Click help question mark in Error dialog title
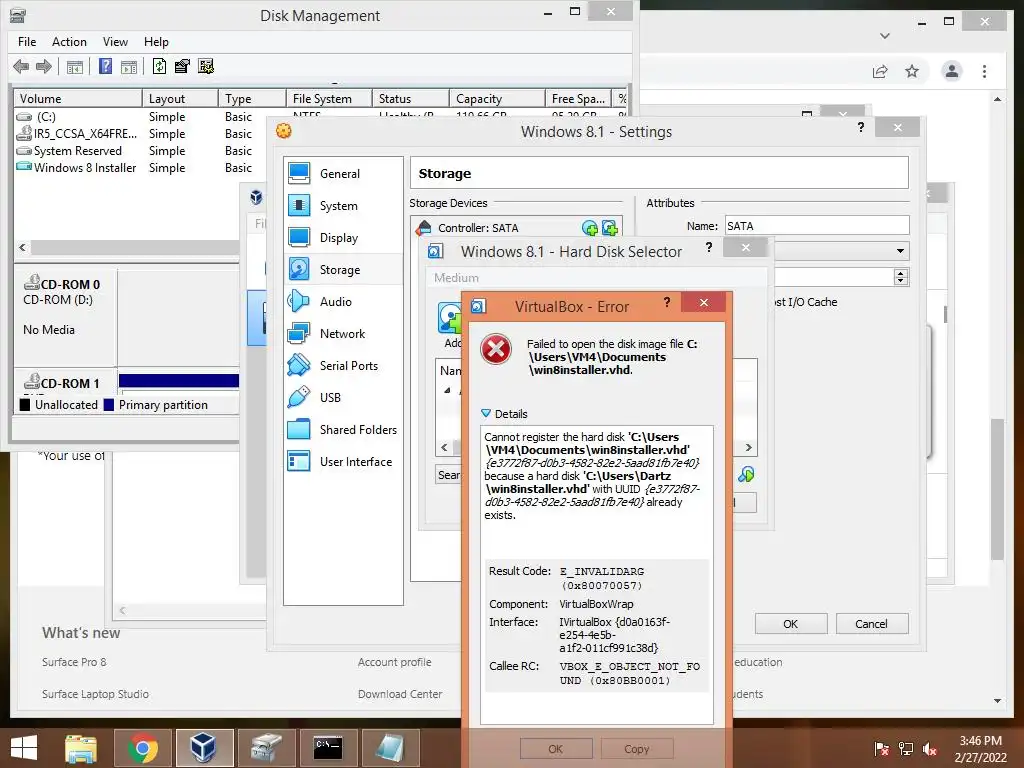 point(667,302)
